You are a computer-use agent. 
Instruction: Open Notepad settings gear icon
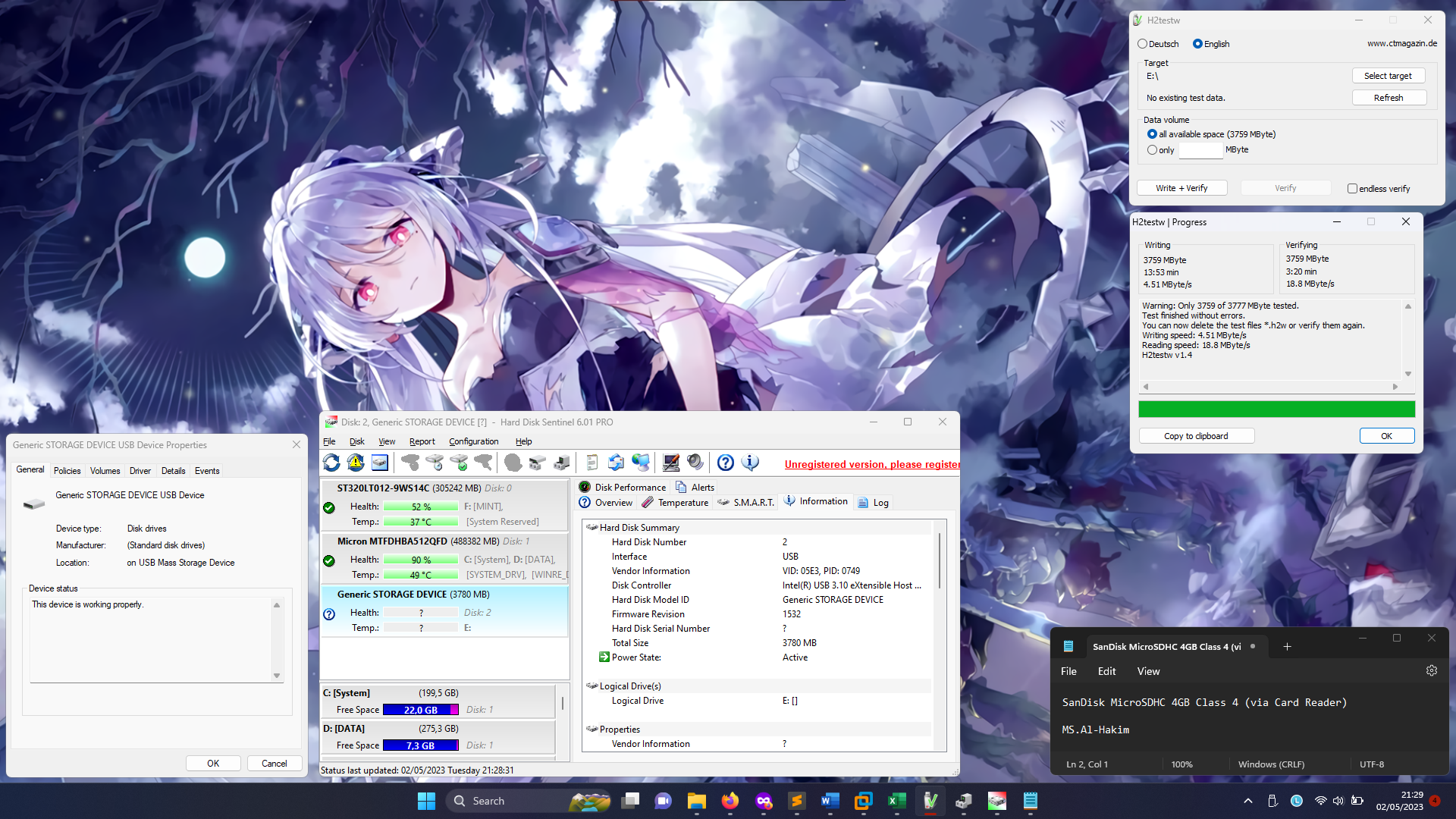click(x=1432, y=670)
